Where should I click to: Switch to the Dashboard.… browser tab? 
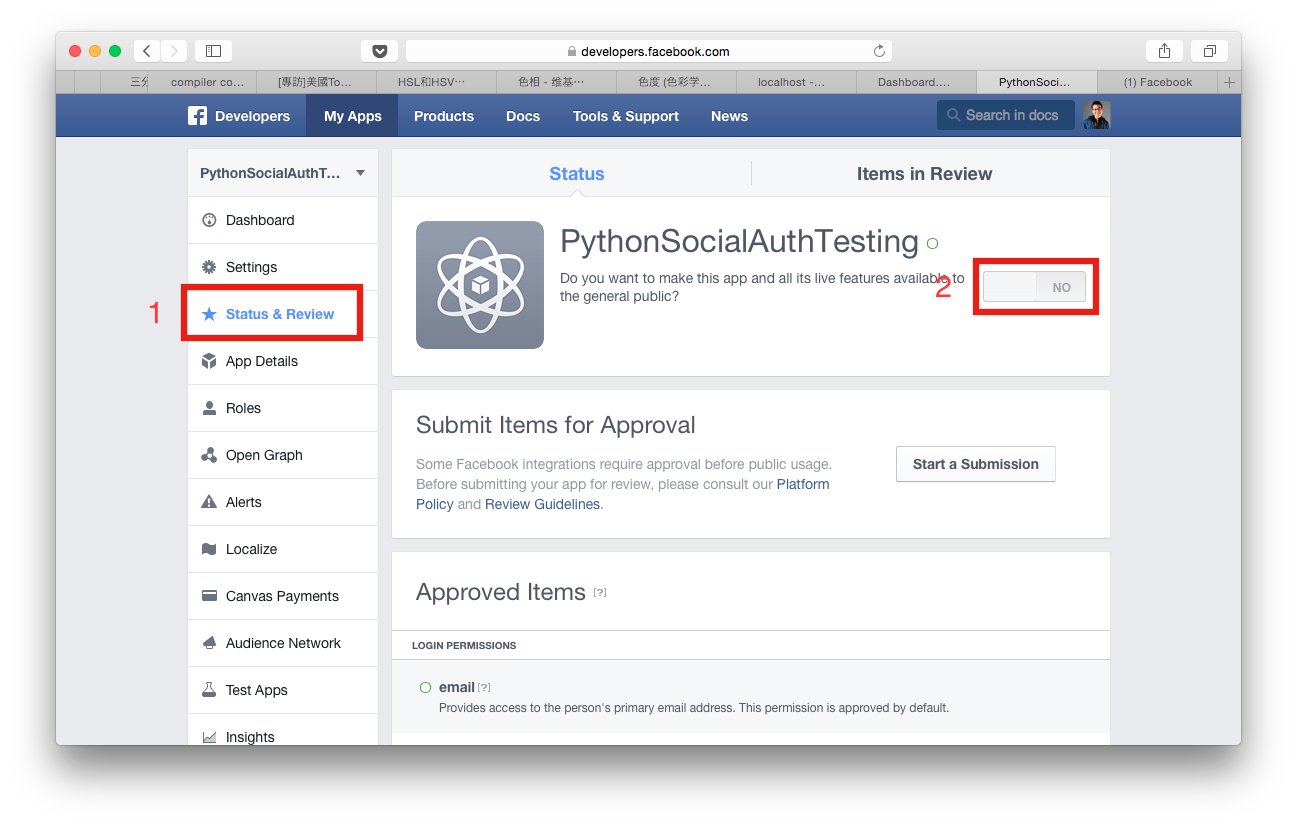point(914,82)
